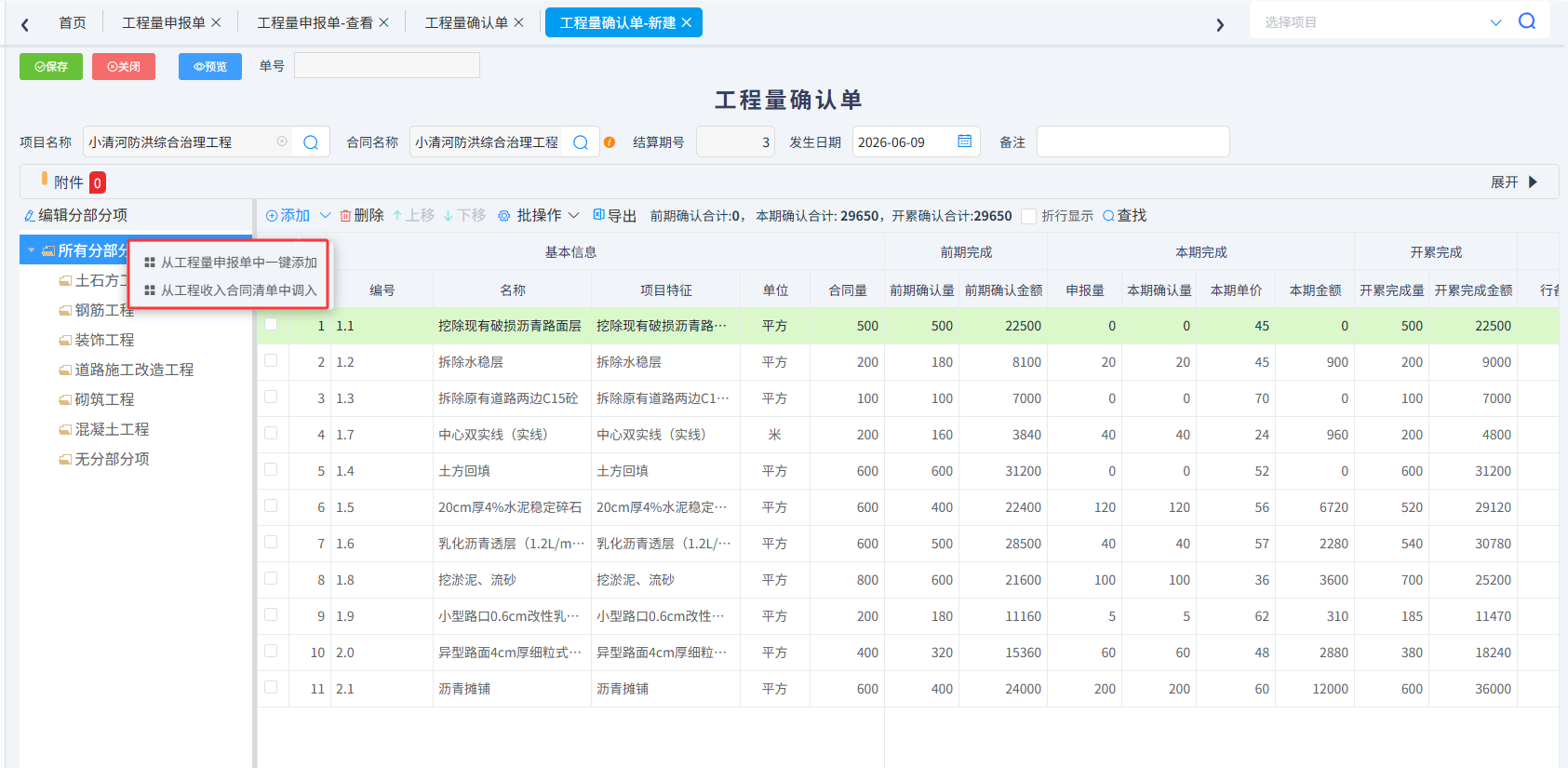Check the row 7 checkbox for item 1.6
Image resolution: width=1568 pixels, height=768 pixels.
(x=271, y=542)
